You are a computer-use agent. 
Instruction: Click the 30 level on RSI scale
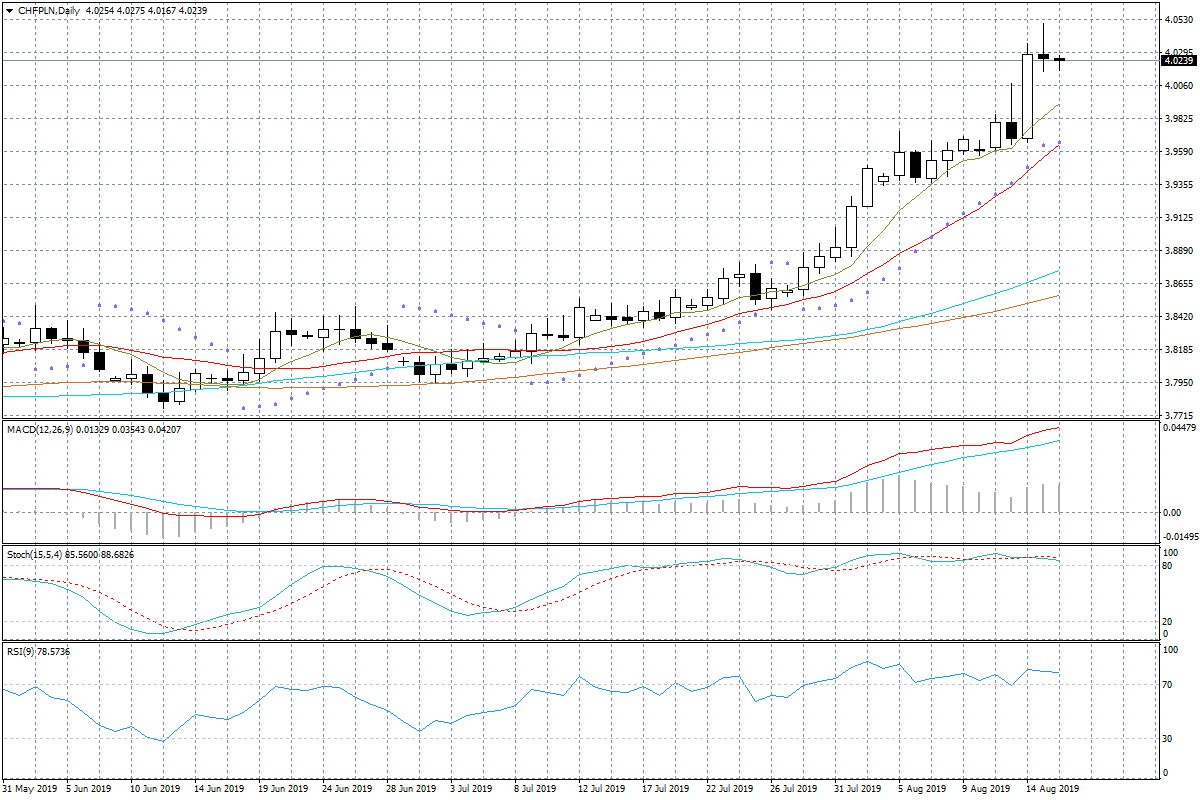(1167, 738)
